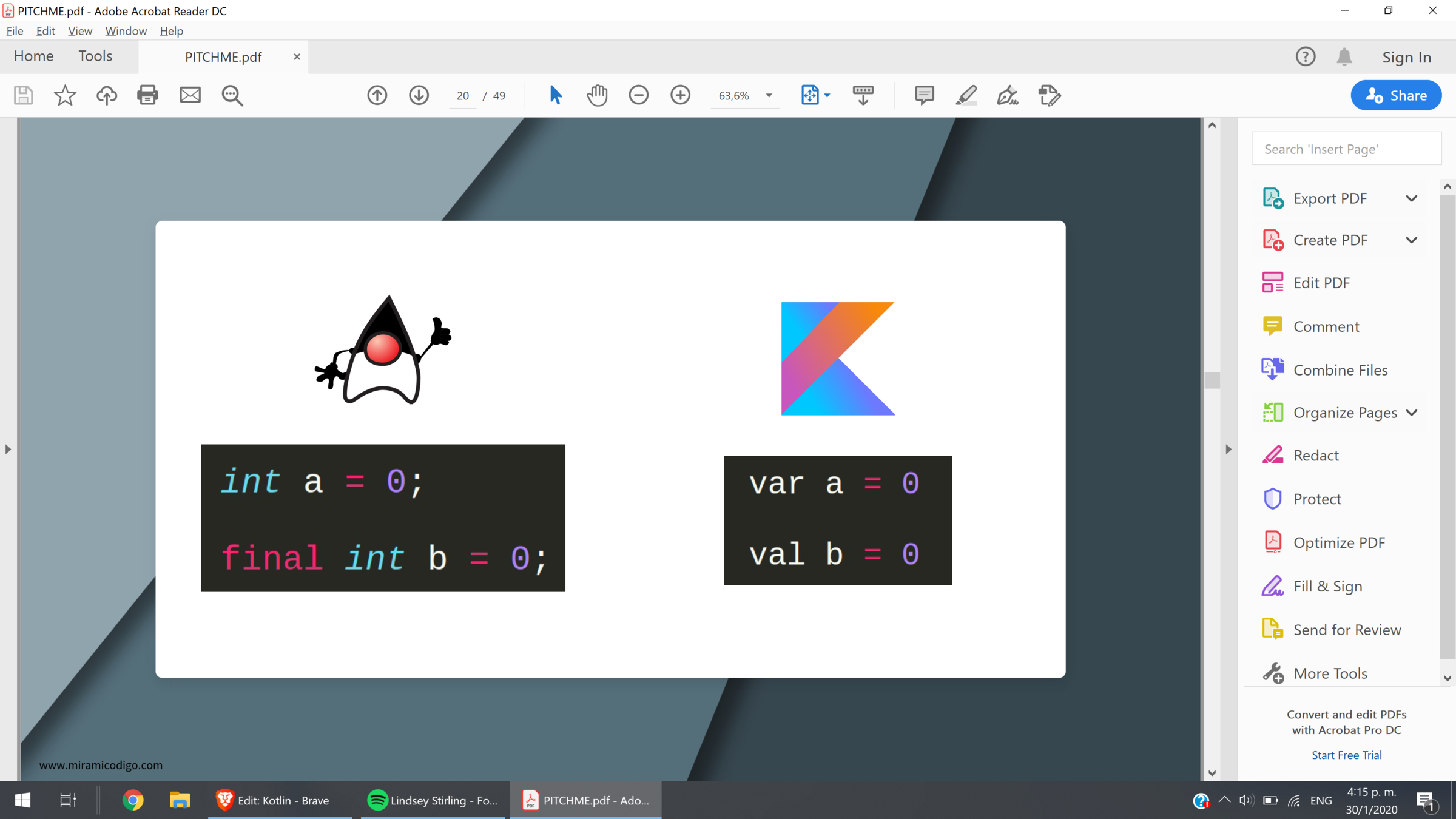Click the Add comment sticky note icon

click(924, 95)
